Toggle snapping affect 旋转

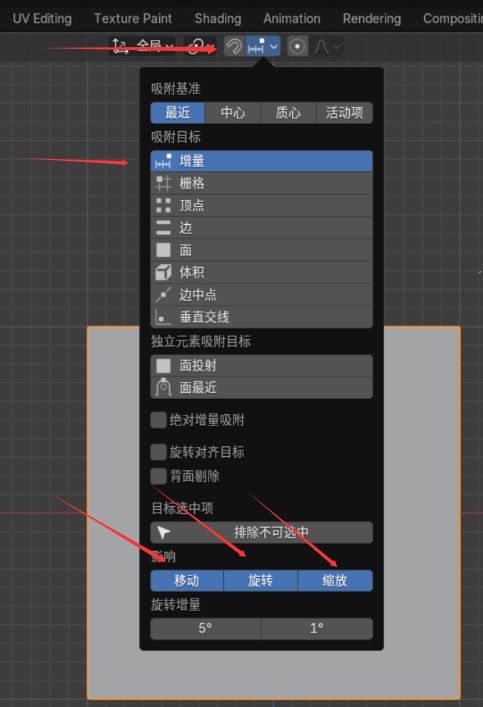click(x=261, y=580)
